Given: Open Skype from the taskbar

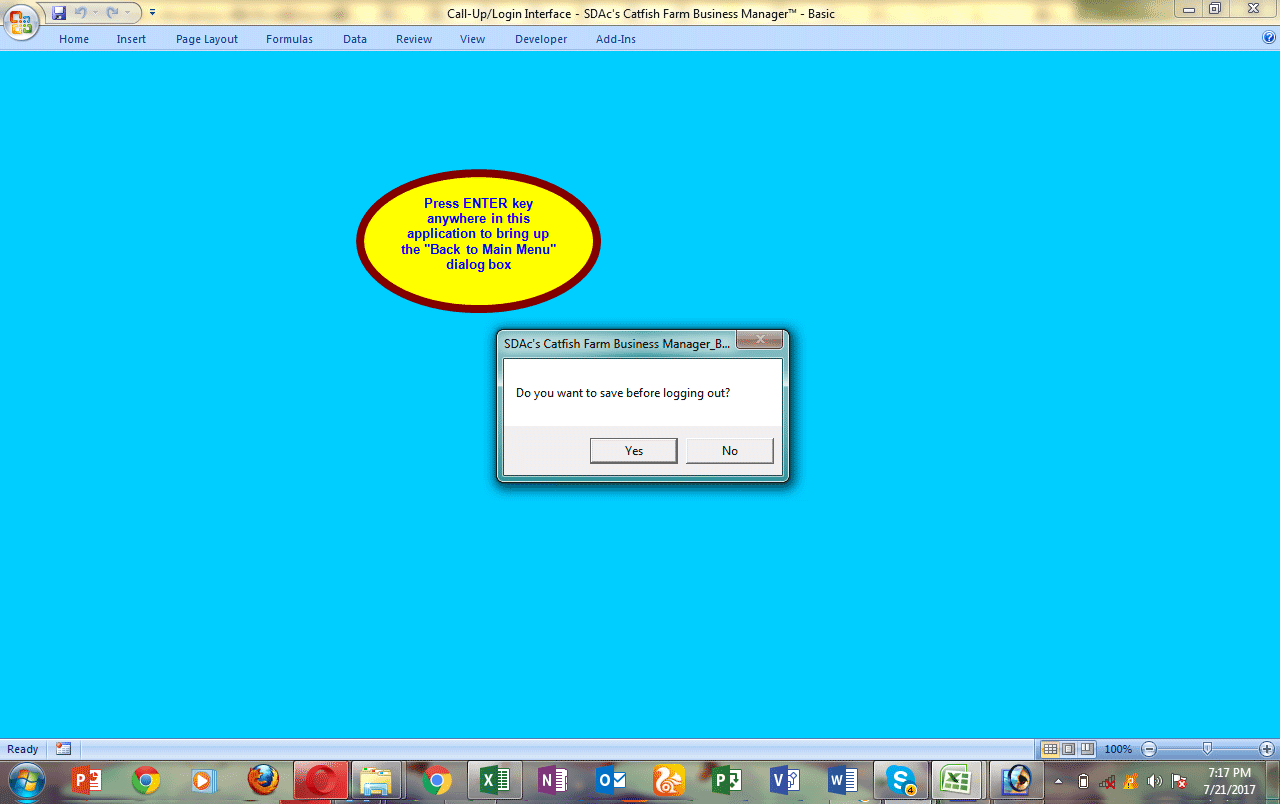Looking at the screenshot, I should click(x=901, y=781).
